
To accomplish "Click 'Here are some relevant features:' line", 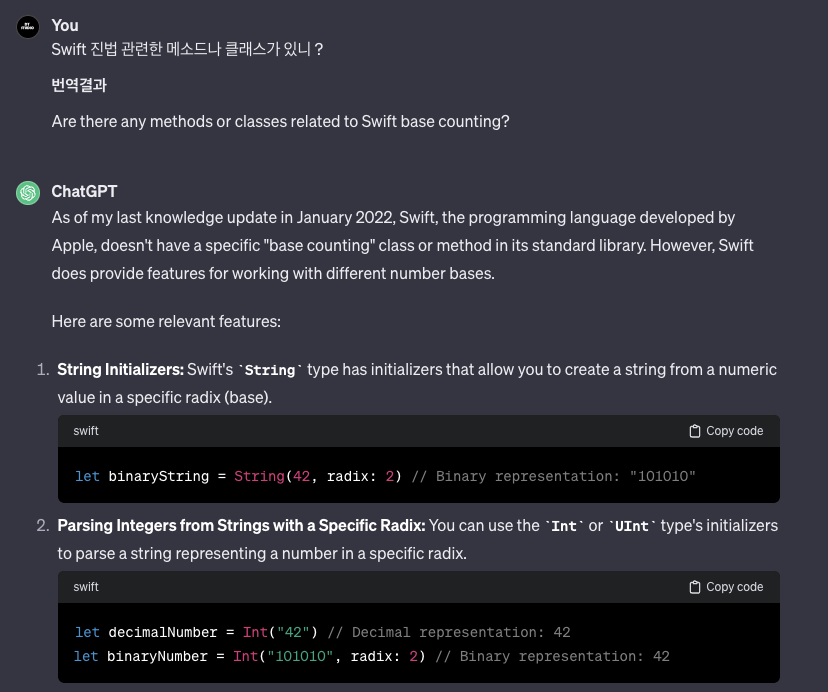I will pyautogui.click(x=166, y=321).
